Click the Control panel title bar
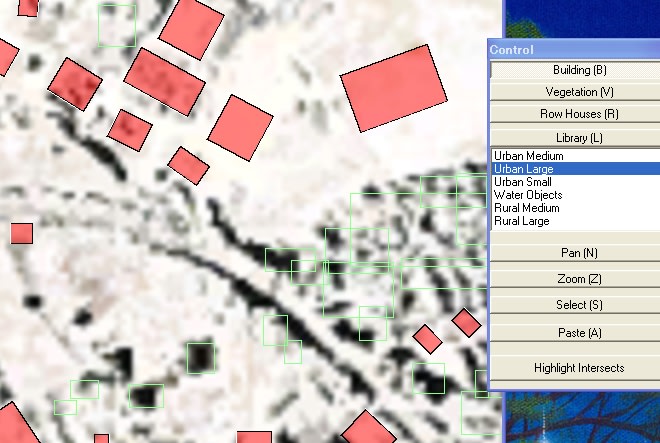 pos(574,50)
